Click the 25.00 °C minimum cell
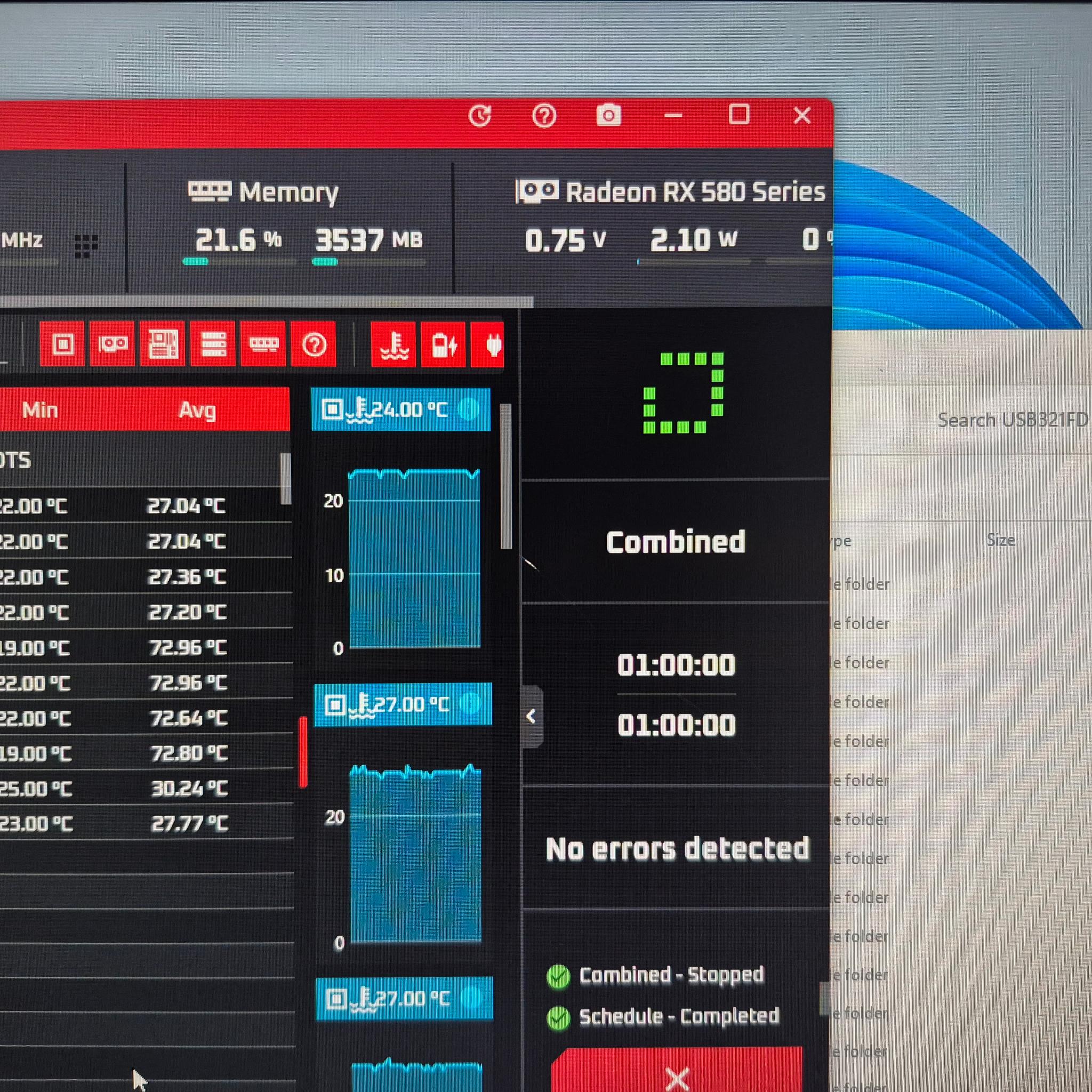The height and width of the screenshot is (1092, 1092). (36, 789)
